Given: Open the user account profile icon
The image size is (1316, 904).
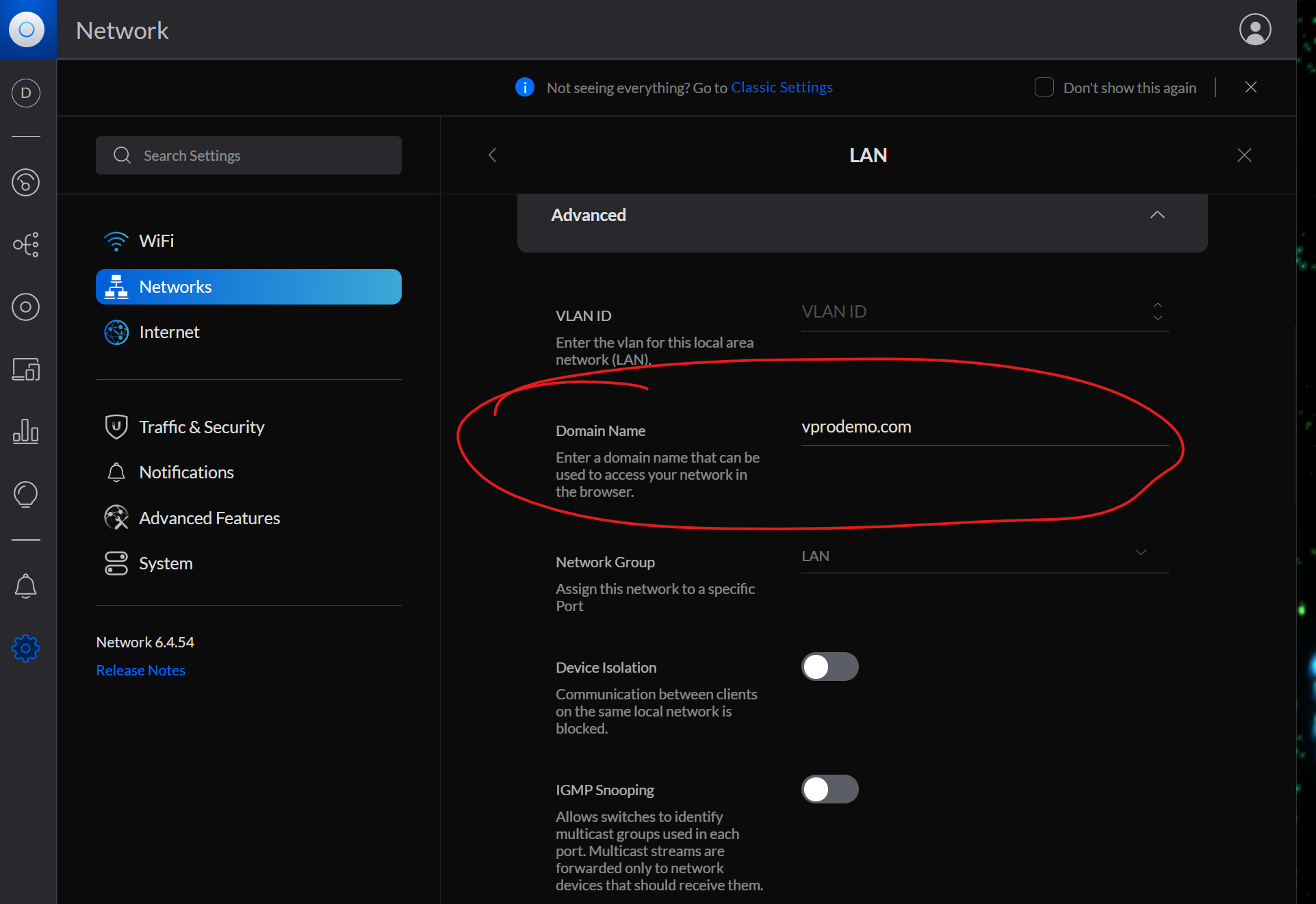Looking at the screenshot, I should click(1254, 29).
